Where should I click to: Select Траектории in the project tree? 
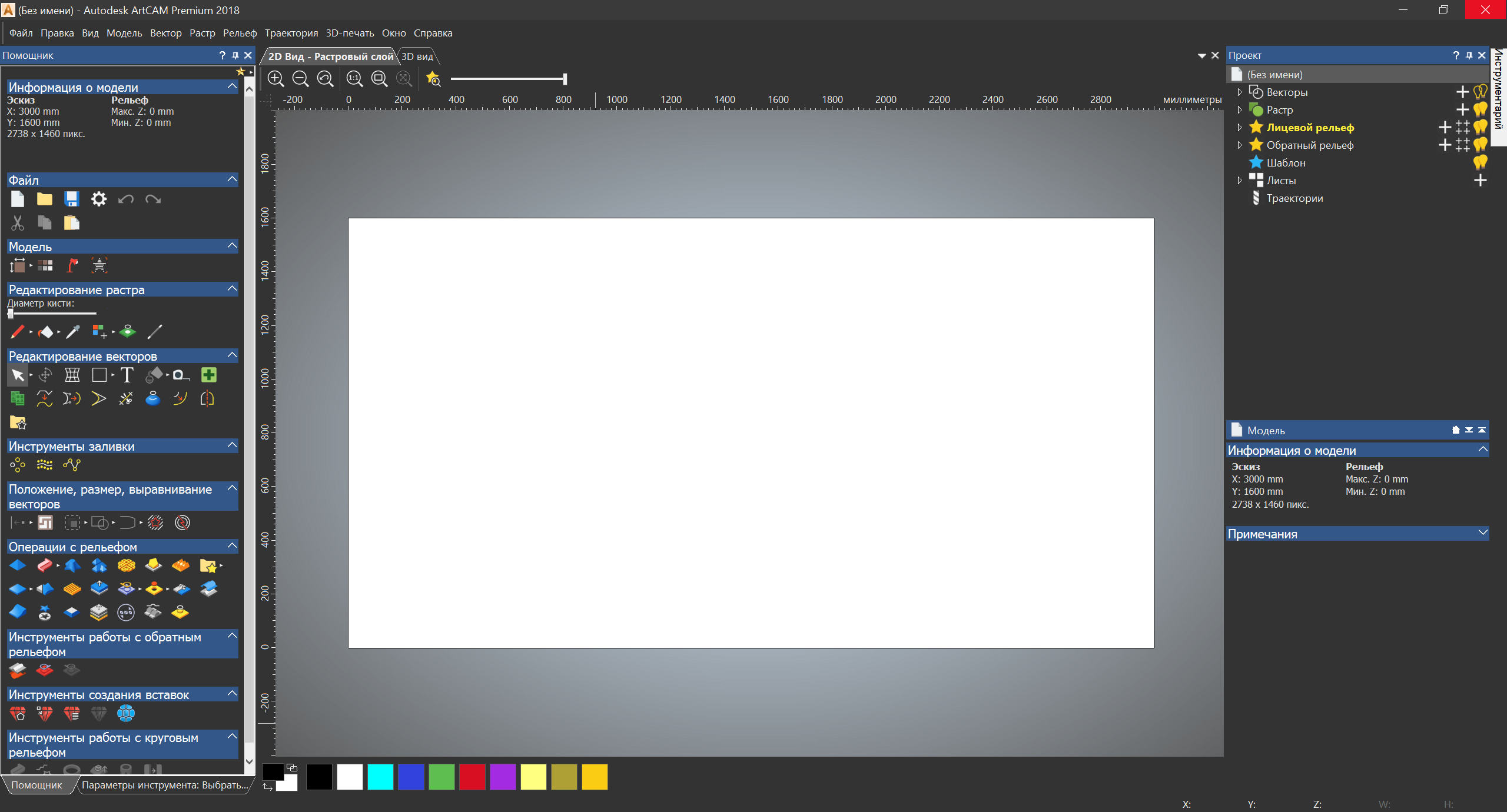click(1294, 198)
